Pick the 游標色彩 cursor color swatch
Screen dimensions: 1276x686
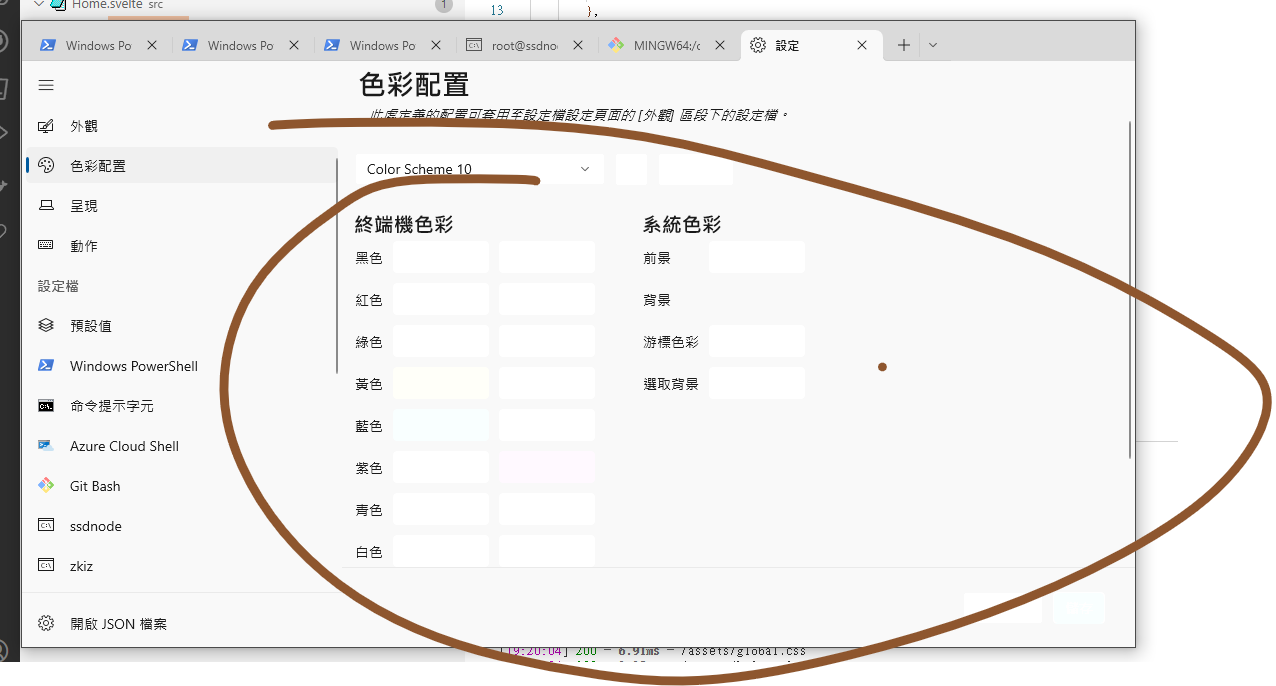click(x=757, y=341)
